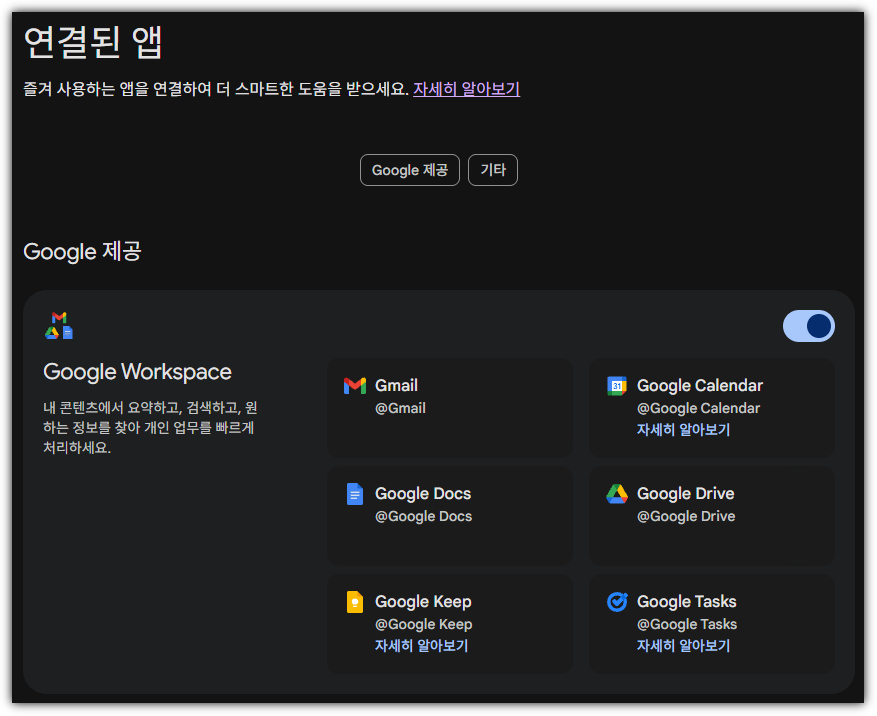Click the Google Tasks card title

687,601
